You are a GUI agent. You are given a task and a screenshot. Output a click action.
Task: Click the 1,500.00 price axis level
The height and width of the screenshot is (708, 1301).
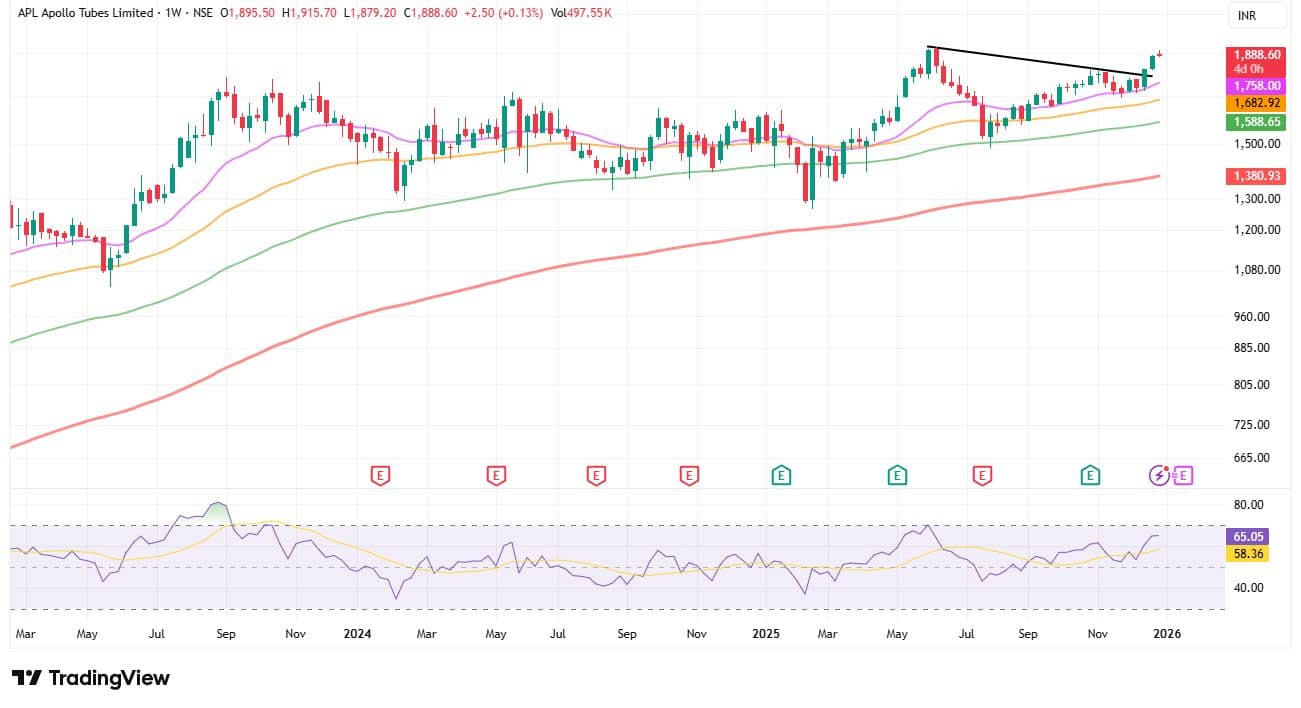tap(1256, 144)
